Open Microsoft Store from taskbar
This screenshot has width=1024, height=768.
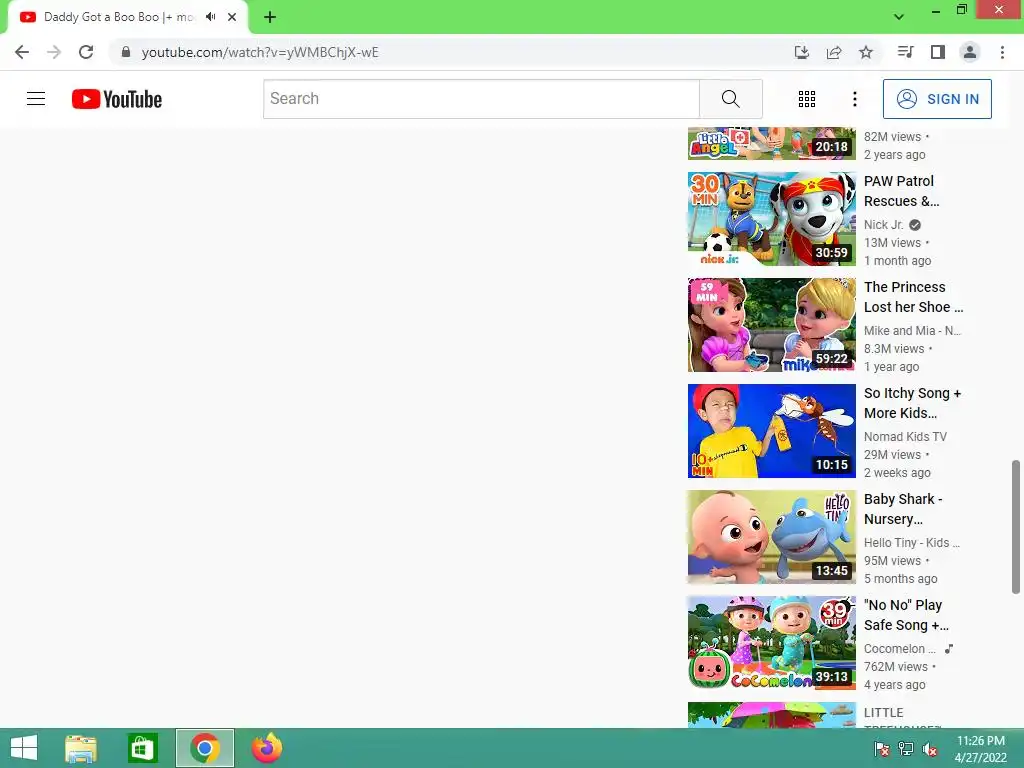[142, 748]
